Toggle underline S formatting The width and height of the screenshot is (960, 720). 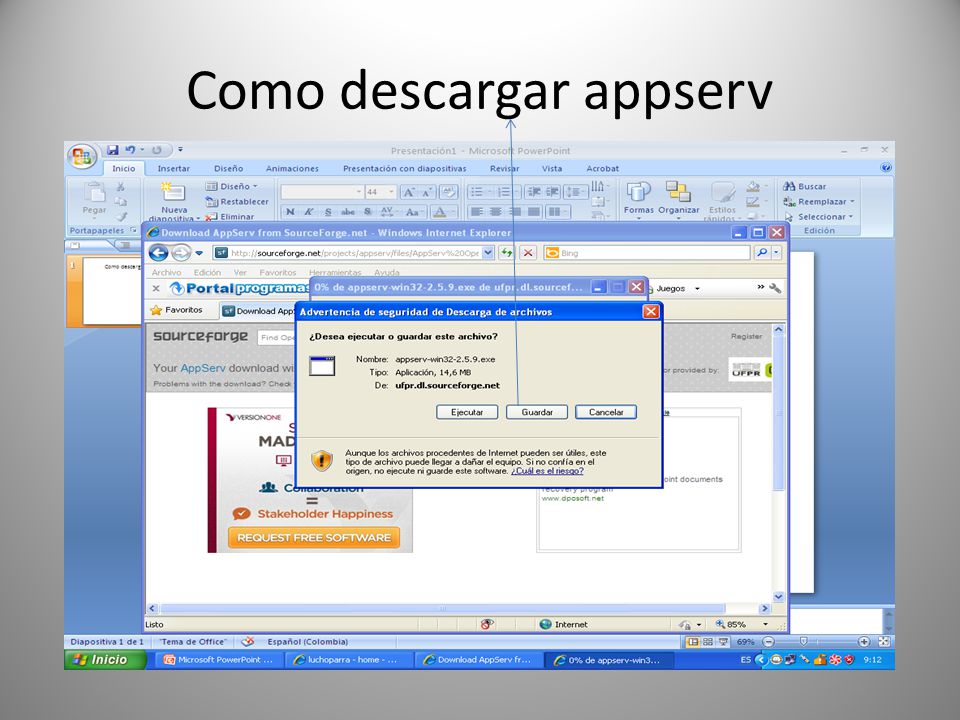tap(328, 212)
